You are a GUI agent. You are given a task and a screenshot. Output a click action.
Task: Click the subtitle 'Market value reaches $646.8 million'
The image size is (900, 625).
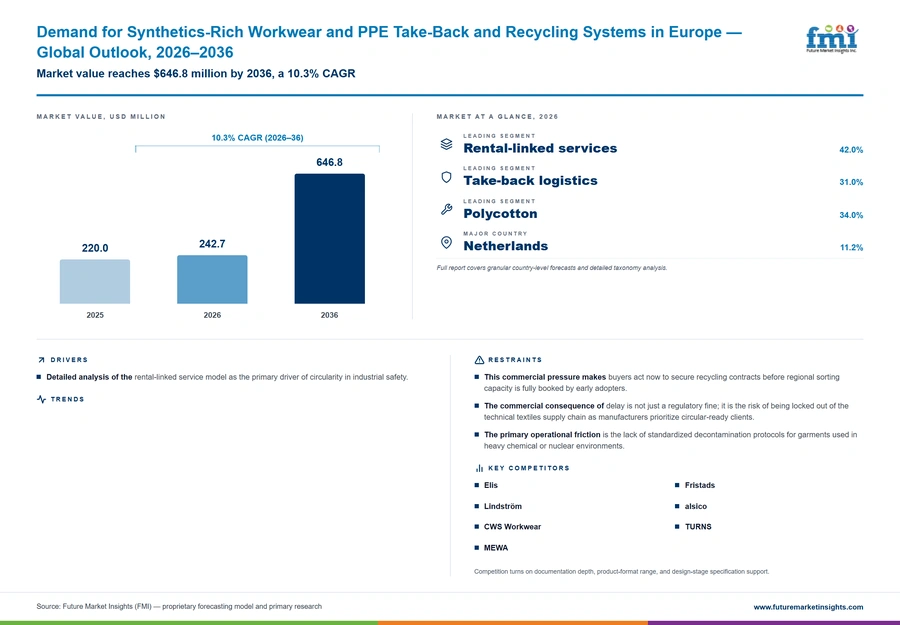coord(196,73)
